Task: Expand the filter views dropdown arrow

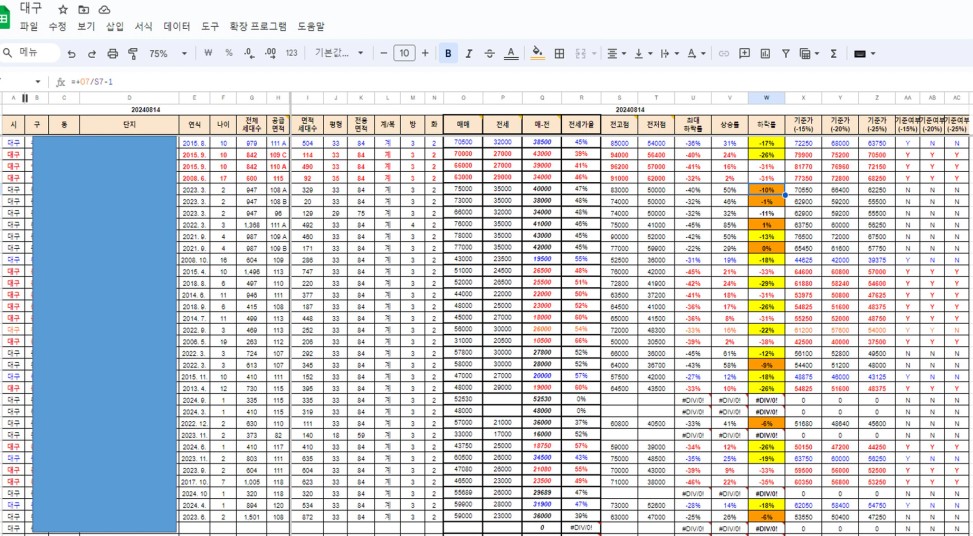Action: (x=817, y=53)
